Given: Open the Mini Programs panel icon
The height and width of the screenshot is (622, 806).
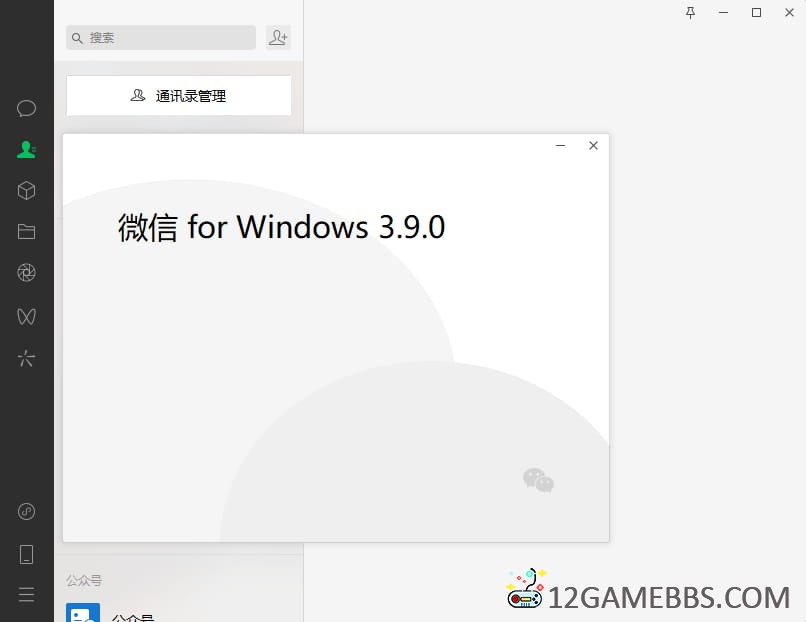Looking at the screenshot, I should point(26,511).
